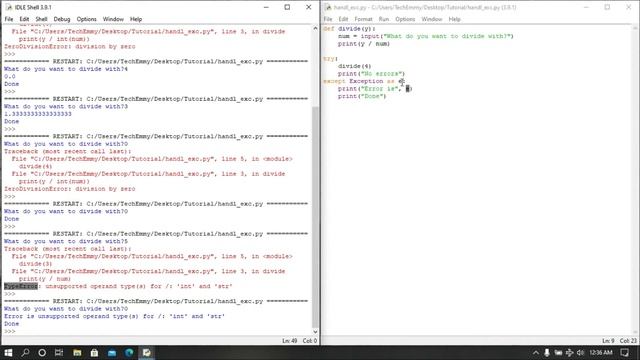Maximize the IDLE Shell window
Image resolution: width=640 pixels, height=360 pixels.
[x=287, y=7]
